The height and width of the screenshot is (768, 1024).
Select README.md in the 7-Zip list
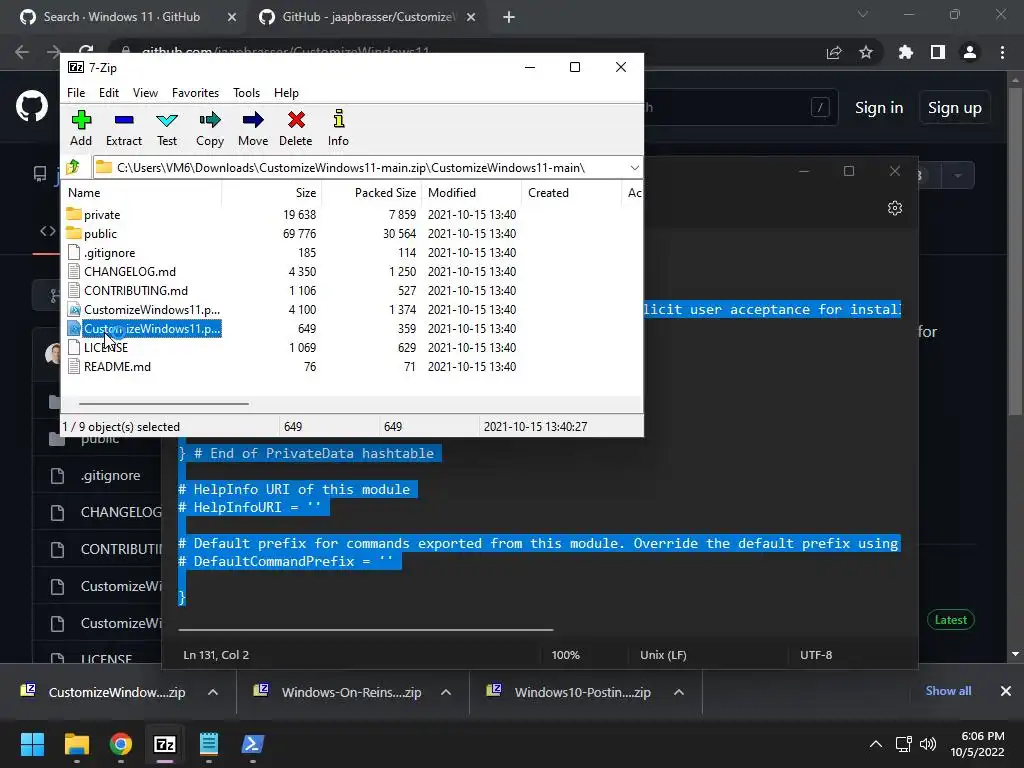117,366
